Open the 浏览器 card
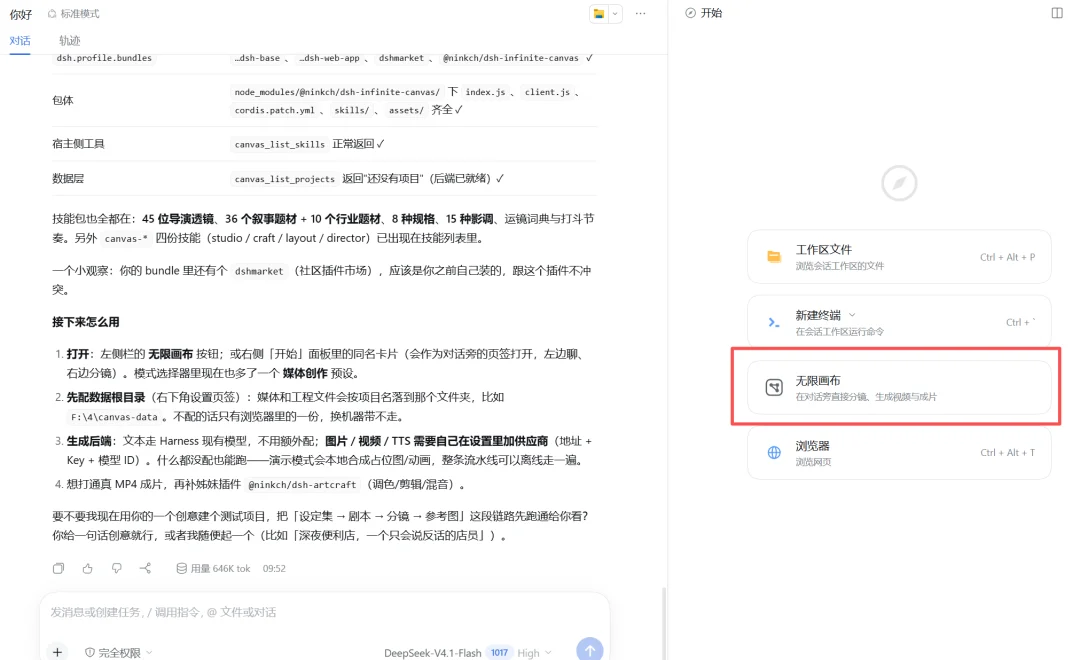This screenshot has width=1080, height=660. (899, 453)
